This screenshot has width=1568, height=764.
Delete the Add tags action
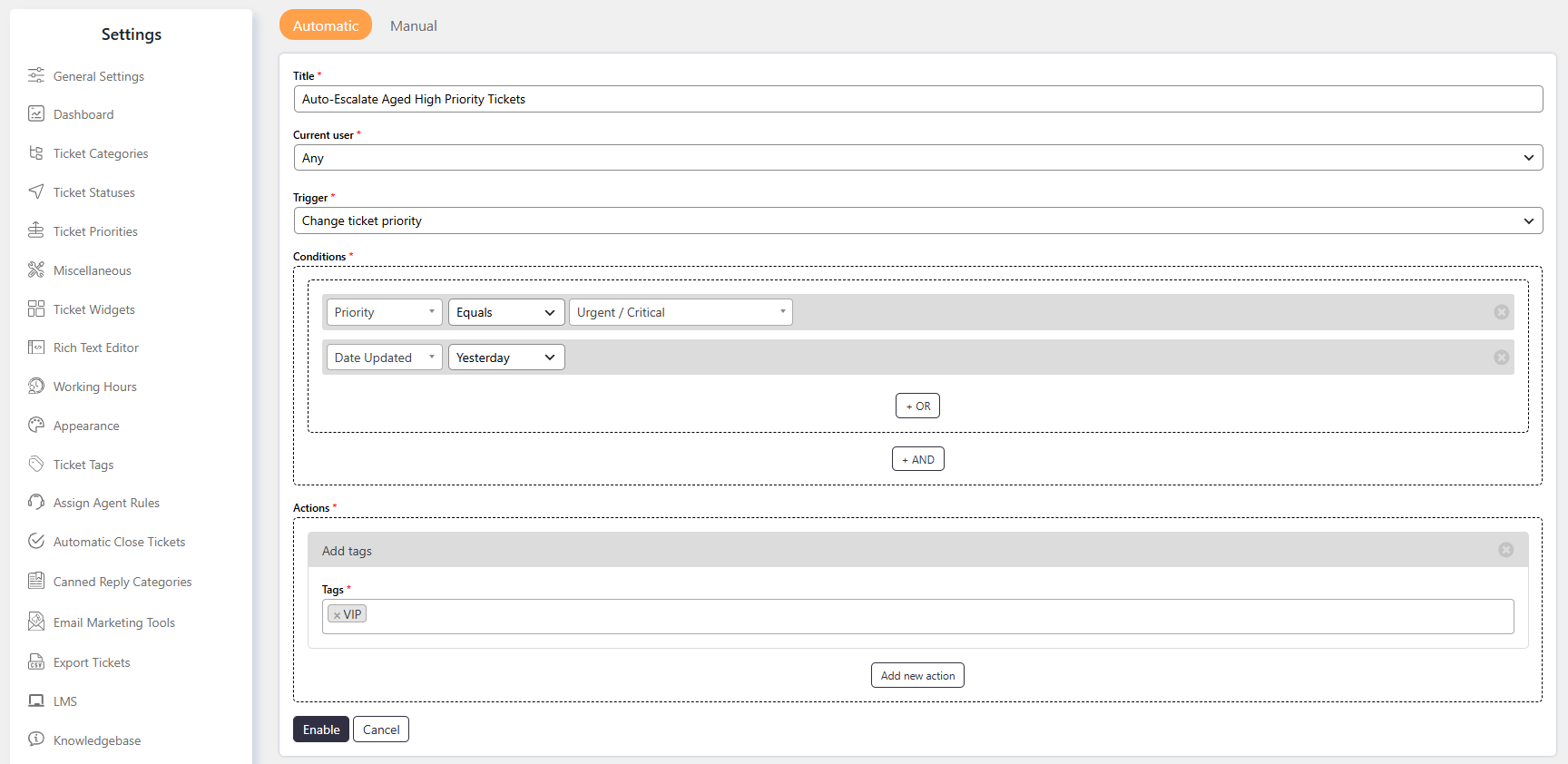click(x=1506, y=550)
